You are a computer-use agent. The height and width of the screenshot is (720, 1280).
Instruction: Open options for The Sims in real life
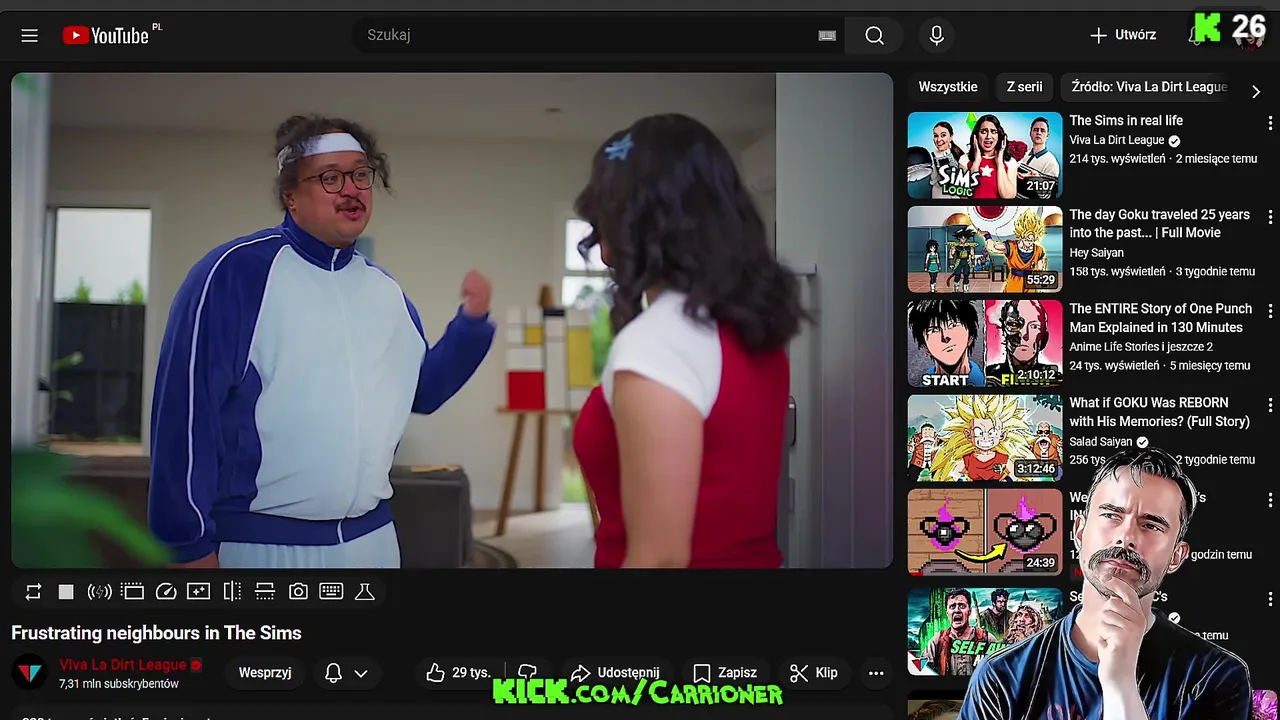click(1270, 122)
